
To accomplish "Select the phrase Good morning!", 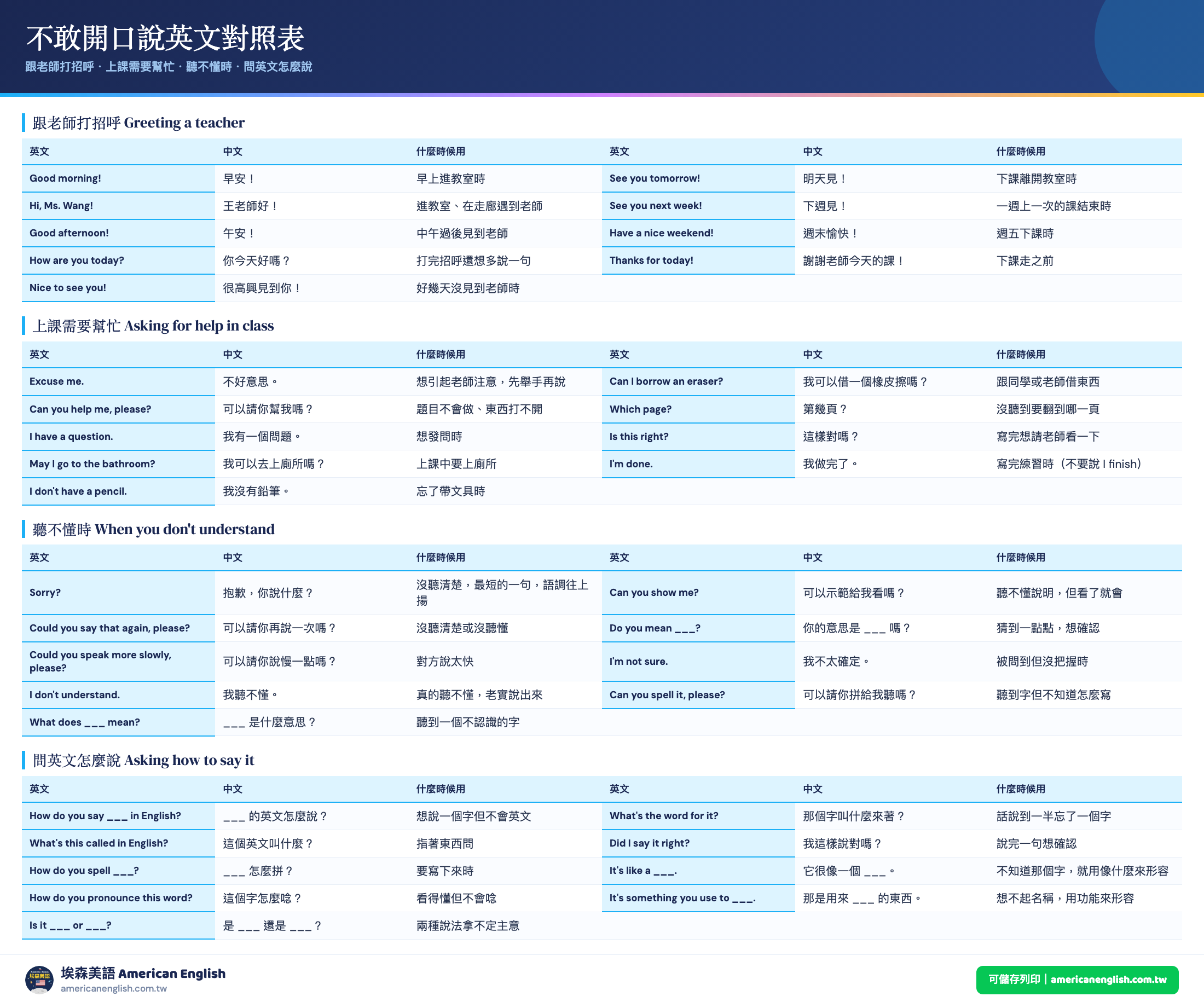I will click(65, 178).
